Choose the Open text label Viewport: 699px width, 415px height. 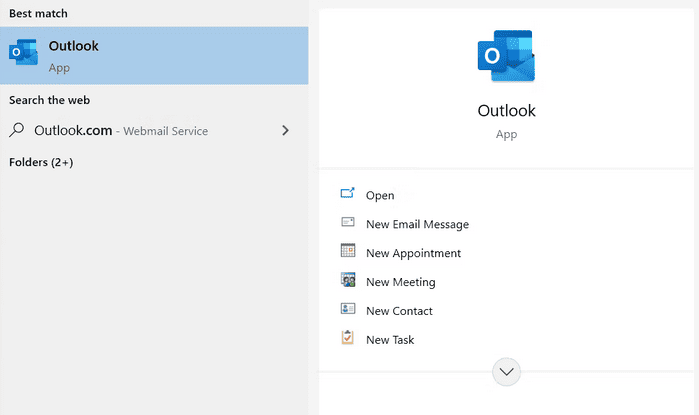[380, 196]
